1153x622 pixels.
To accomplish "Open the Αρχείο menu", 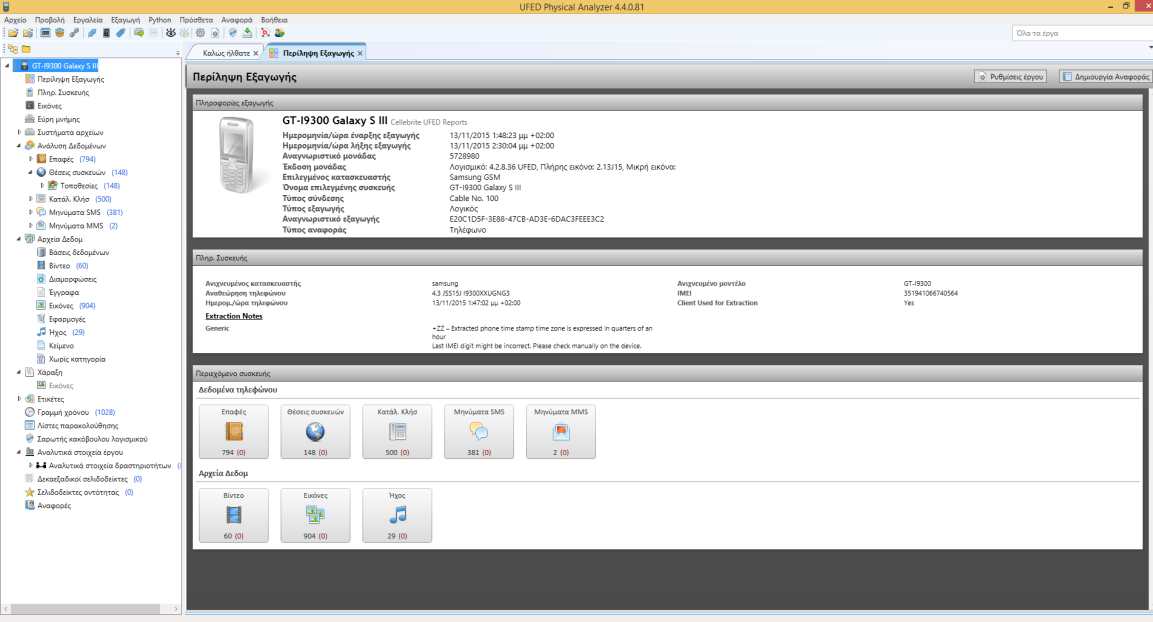I will pos(15,20).
